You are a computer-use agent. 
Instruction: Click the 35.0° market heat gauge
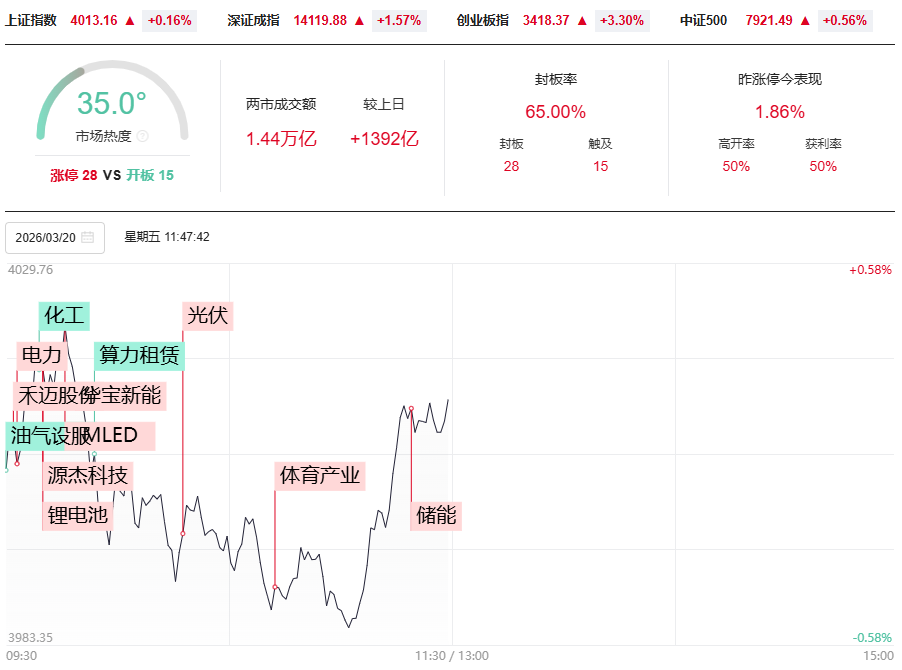112,104
